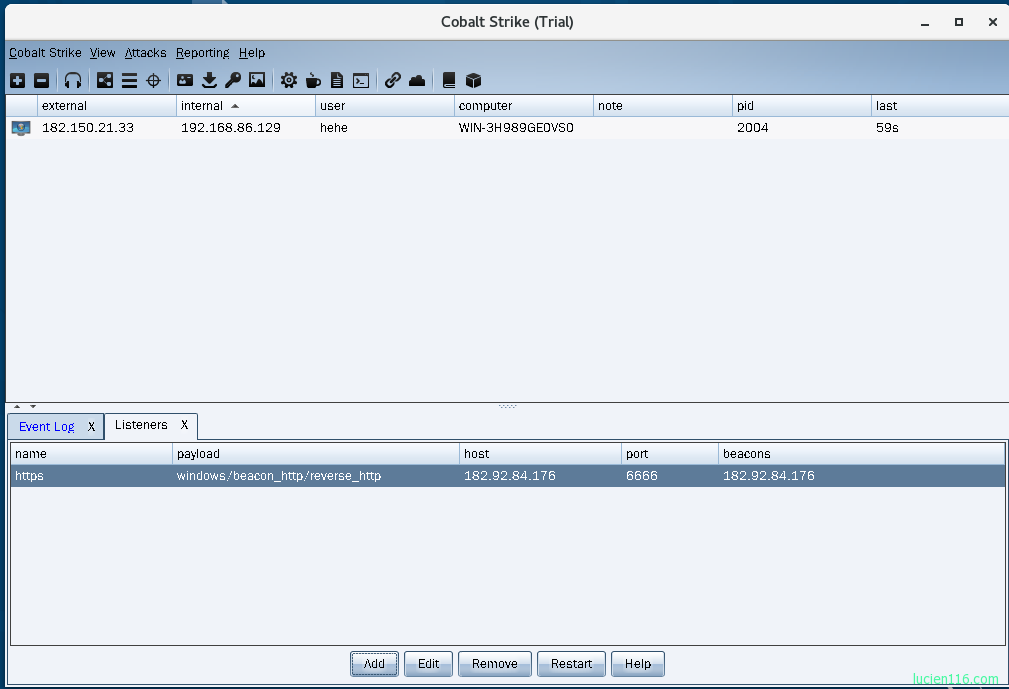The image size is (1009, 689).
Task: Sort sessions by last column header
Action: tap(940, 106)
